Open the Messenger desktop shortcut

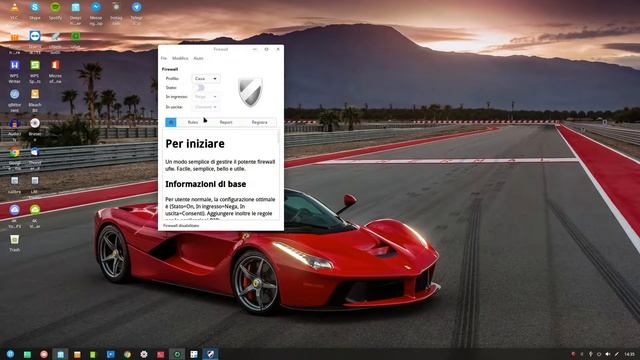pos(96,7)
